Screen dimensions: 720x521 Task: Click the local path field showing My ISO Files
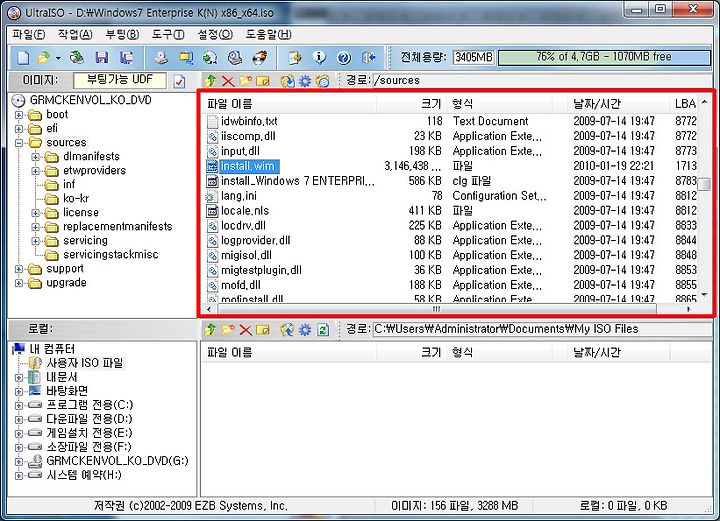pyautogui.click(x=542, y=329)
